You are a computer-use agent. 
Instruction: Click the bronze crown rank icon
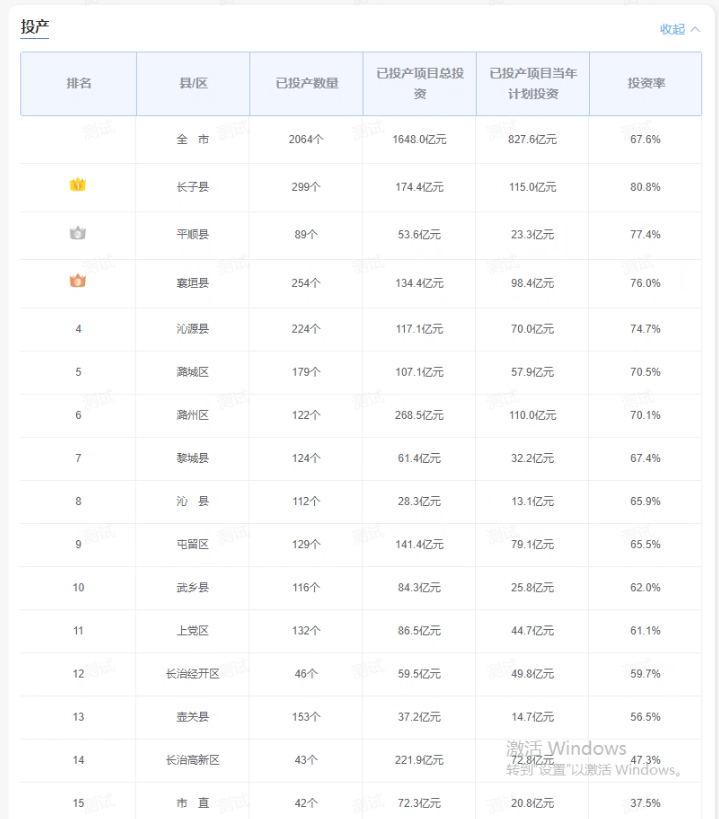click(x=78, y=282)
